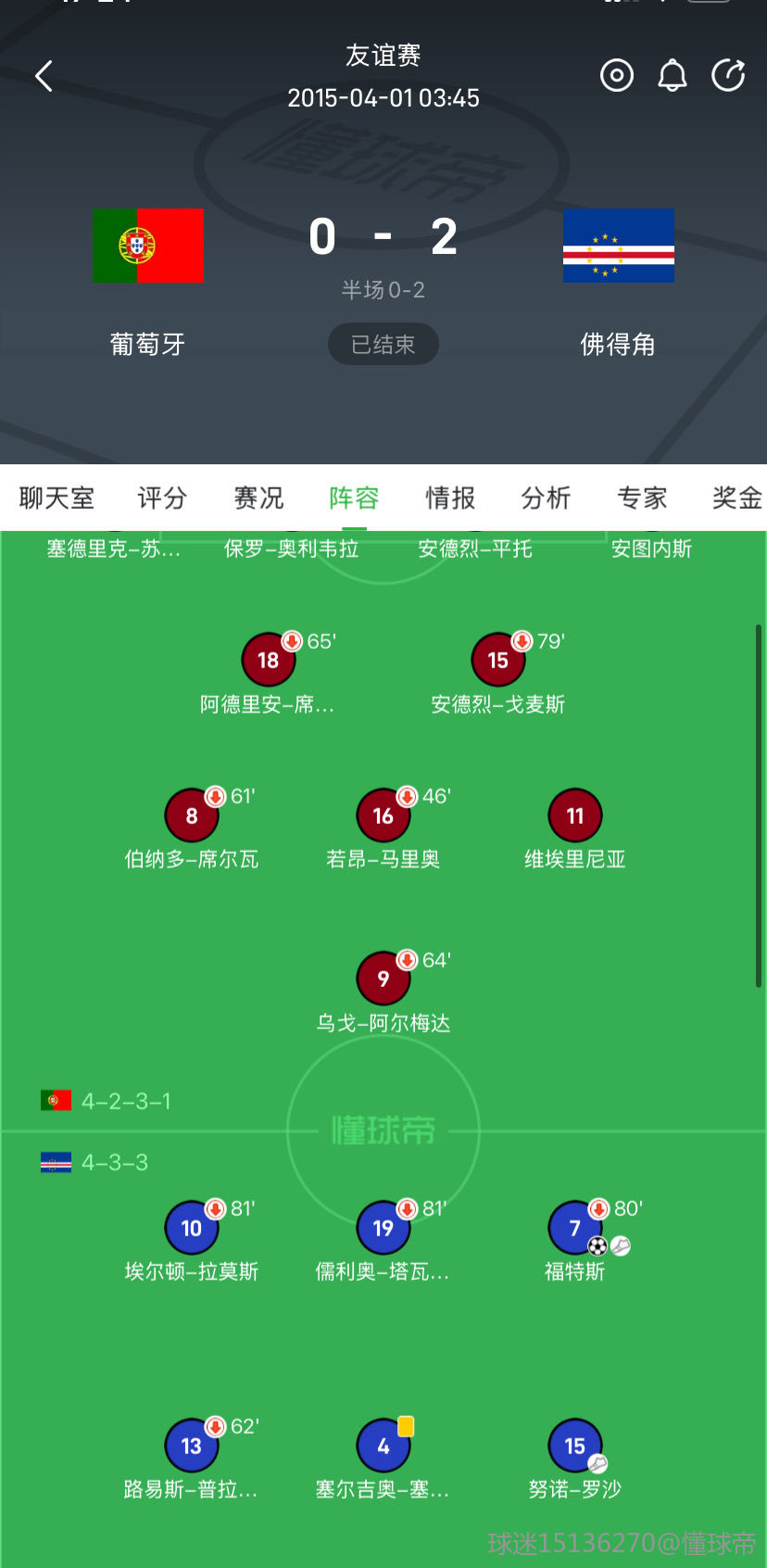Tap the back arrow icon

(44, 76)
